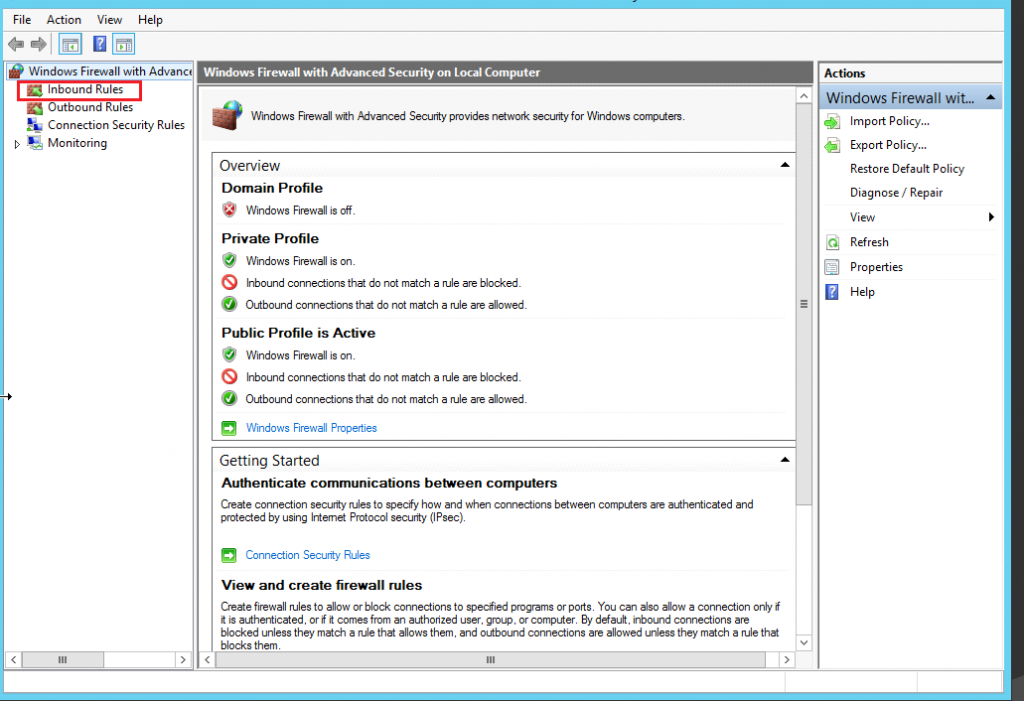Open the File menu

click(x=22, y=20)
